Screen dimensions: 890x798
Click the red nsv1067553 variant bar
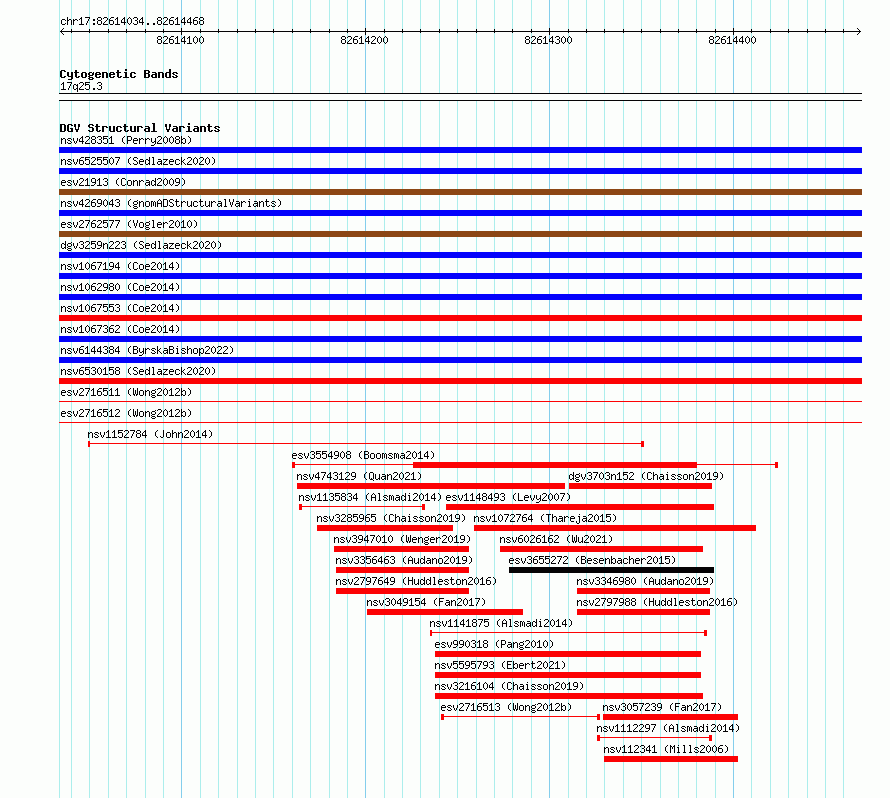coord(460,318)
